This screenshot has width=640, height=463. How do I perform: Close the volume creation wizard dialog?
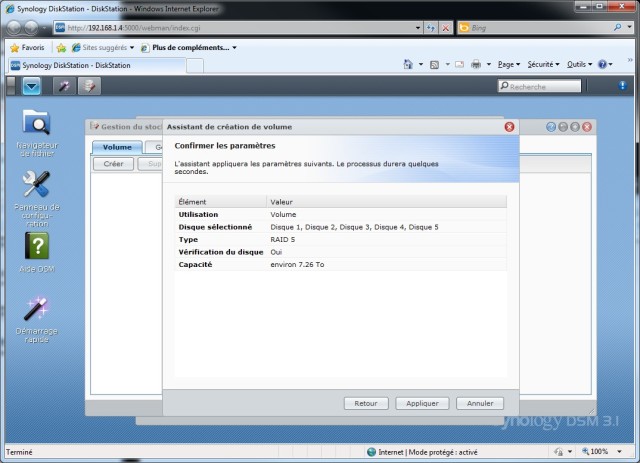[x=510, y=127]
